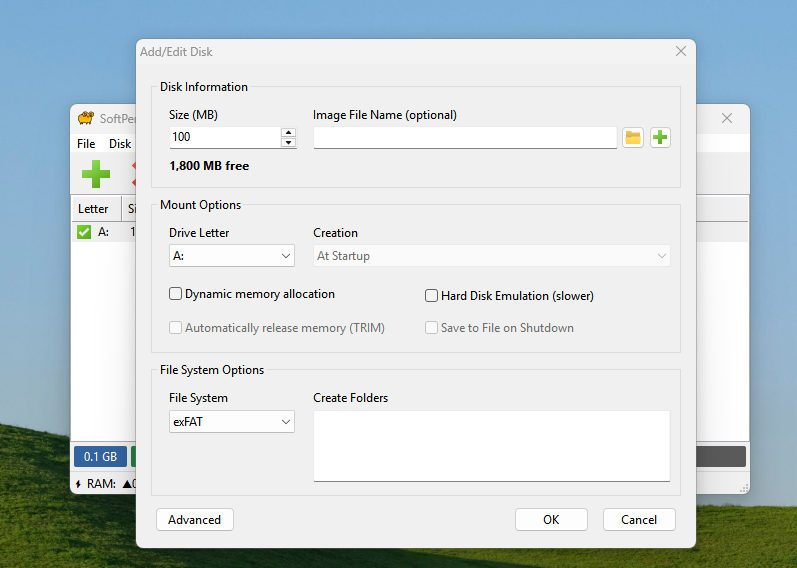Open the File menu

pos(87,144)
